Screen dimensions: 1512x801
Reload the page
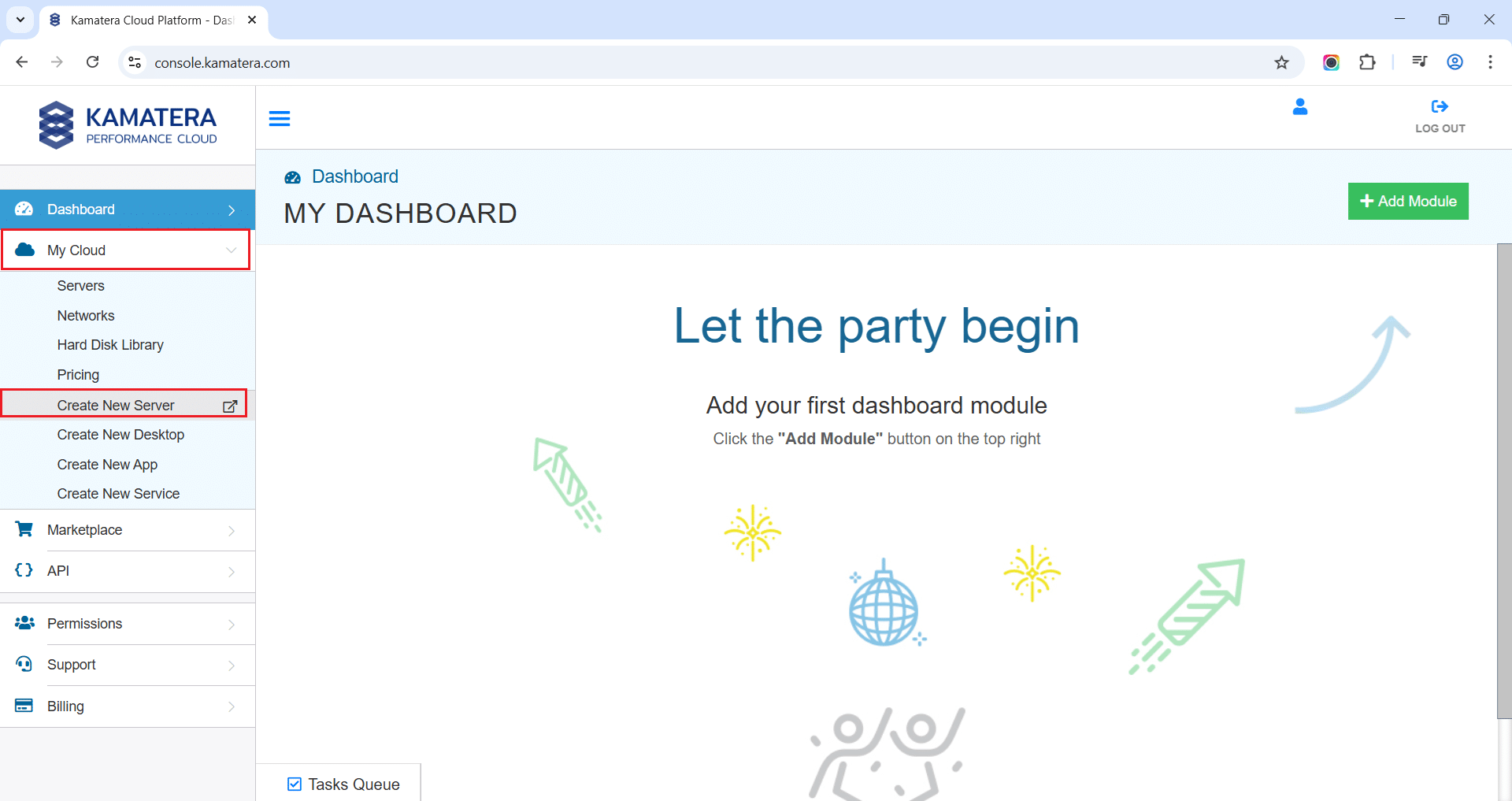93,63
